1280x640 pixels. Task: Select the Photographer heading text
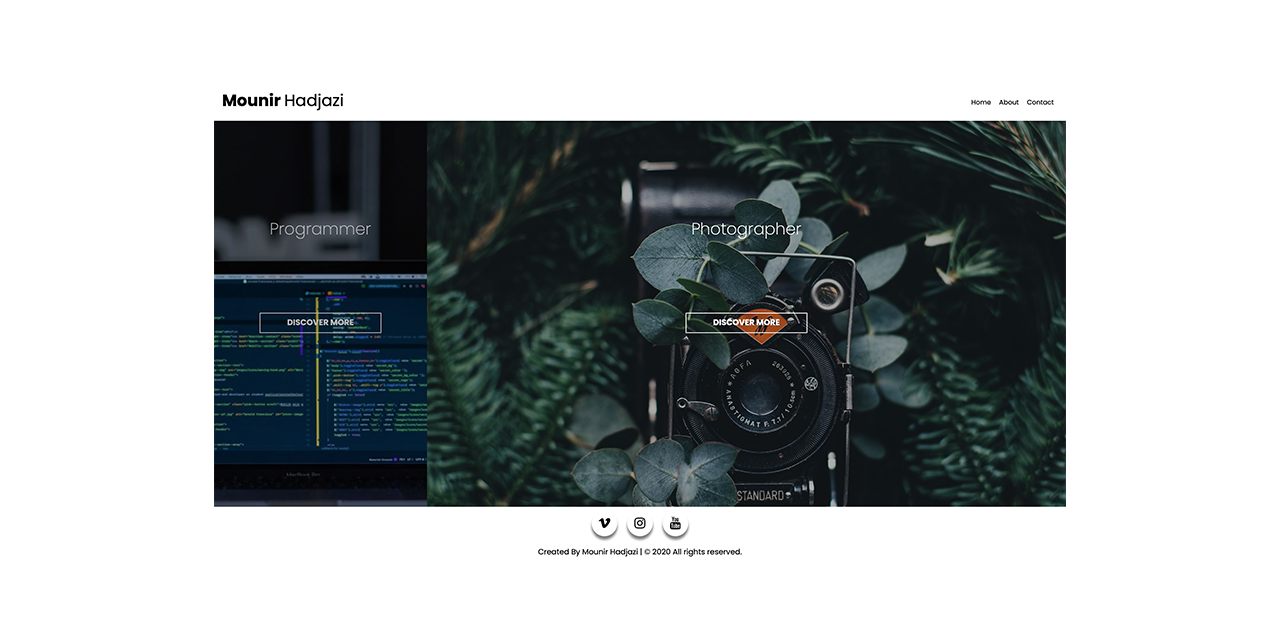click(746, 228)
